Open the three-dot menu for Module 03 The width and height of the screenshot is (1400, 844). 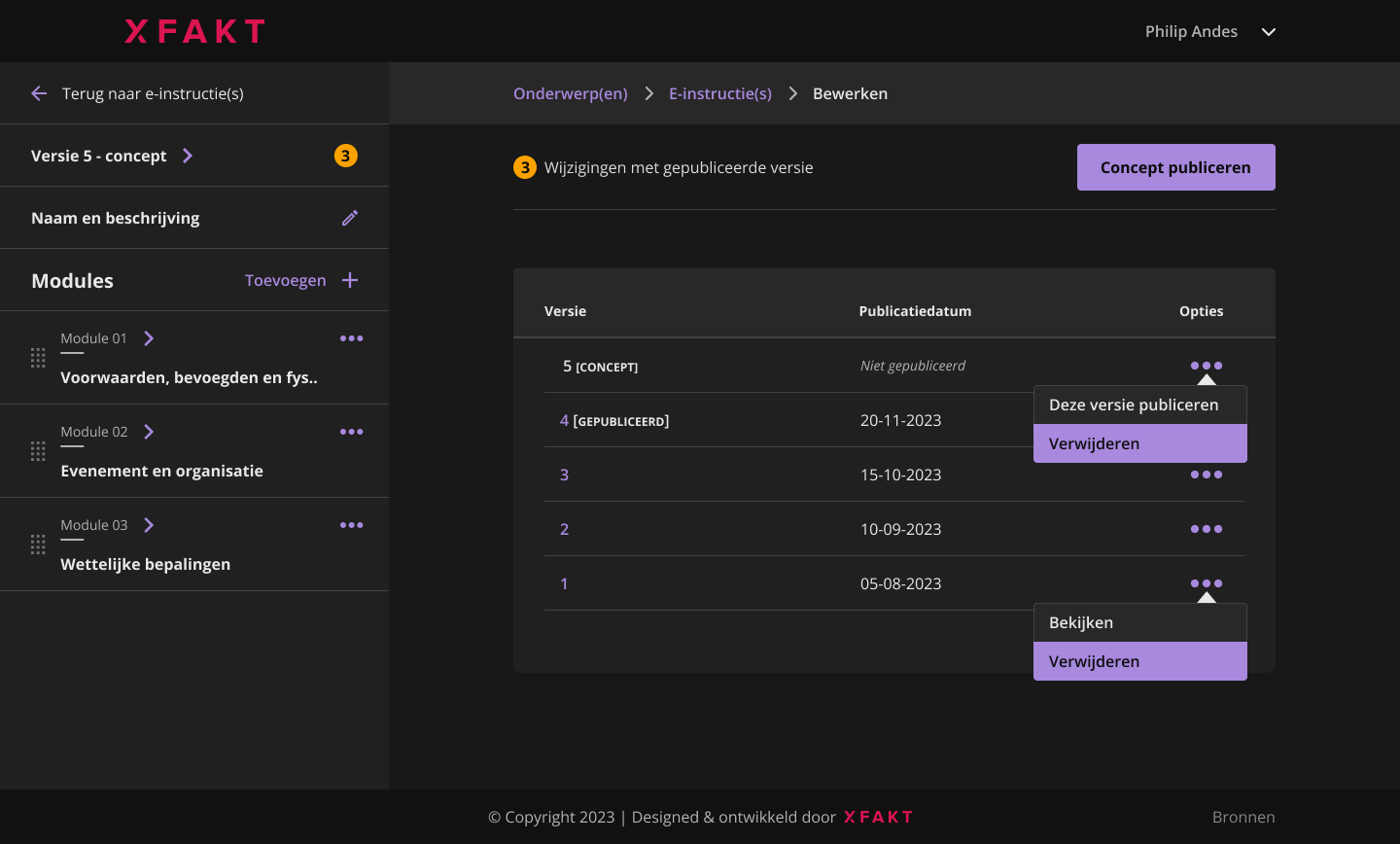[351, 525]
